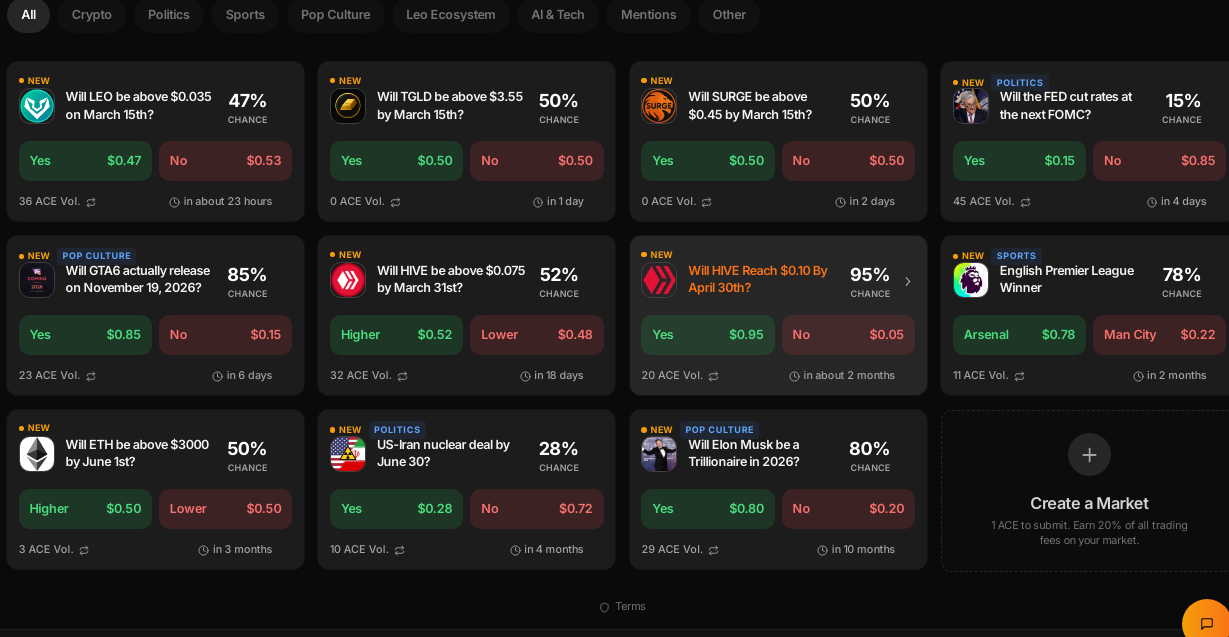Expand the HIVE Reach $0.10 market chevron

coord(907,281)
